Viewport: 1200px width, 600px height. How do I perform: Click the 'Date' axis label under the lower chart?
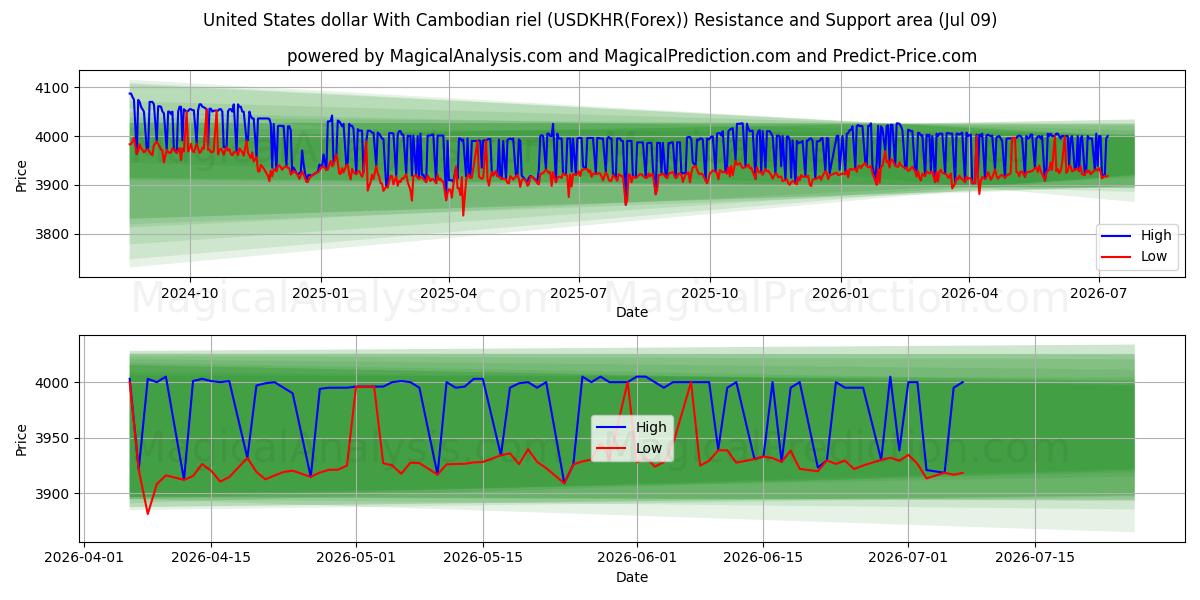632,577
